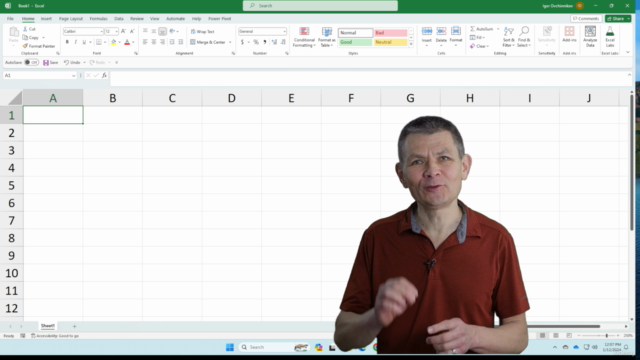
Task: Open Conditional Formatting
Action: tap(304, 37)
